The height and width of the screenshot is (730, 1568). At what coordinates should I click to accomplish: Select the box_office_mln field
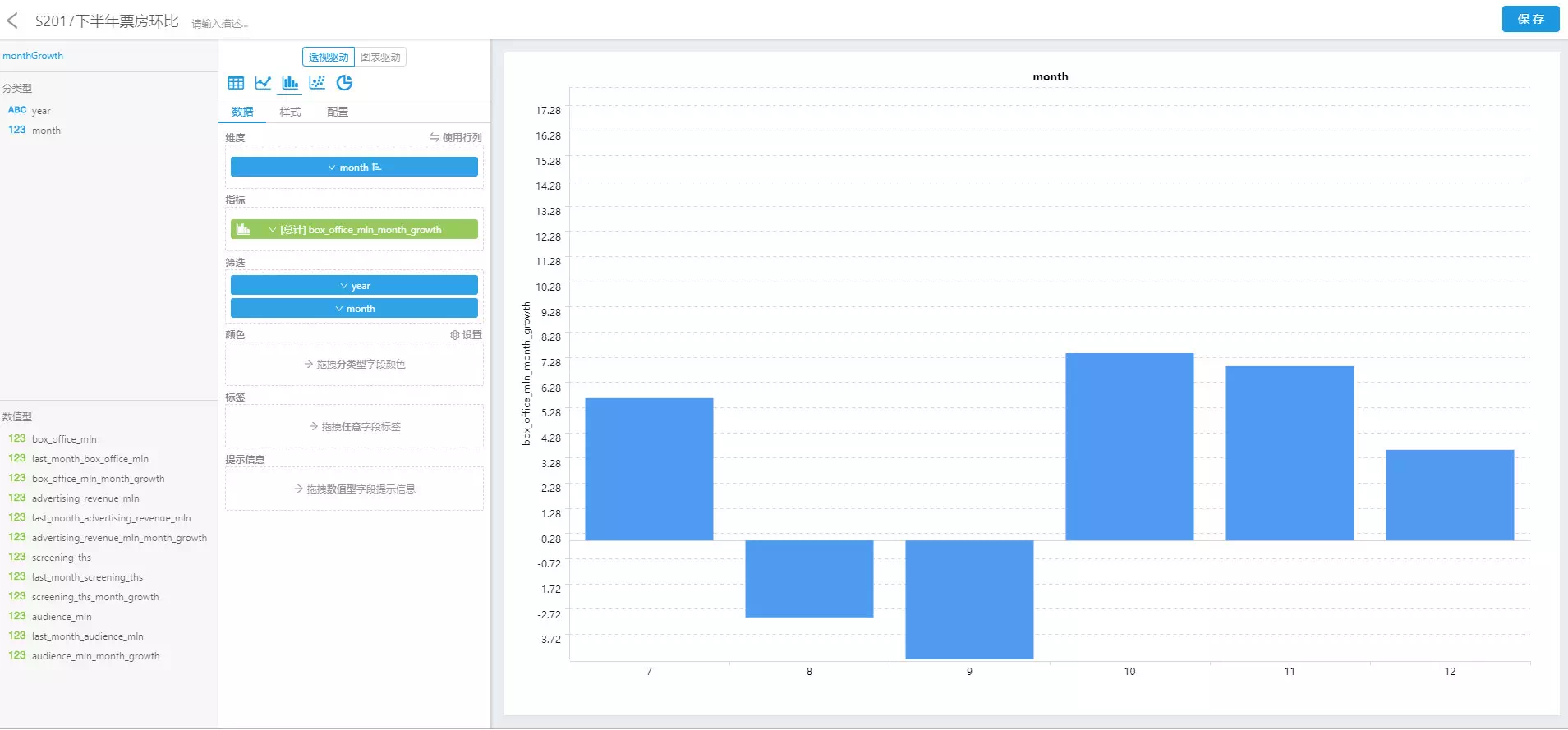[x=64, y=439]
